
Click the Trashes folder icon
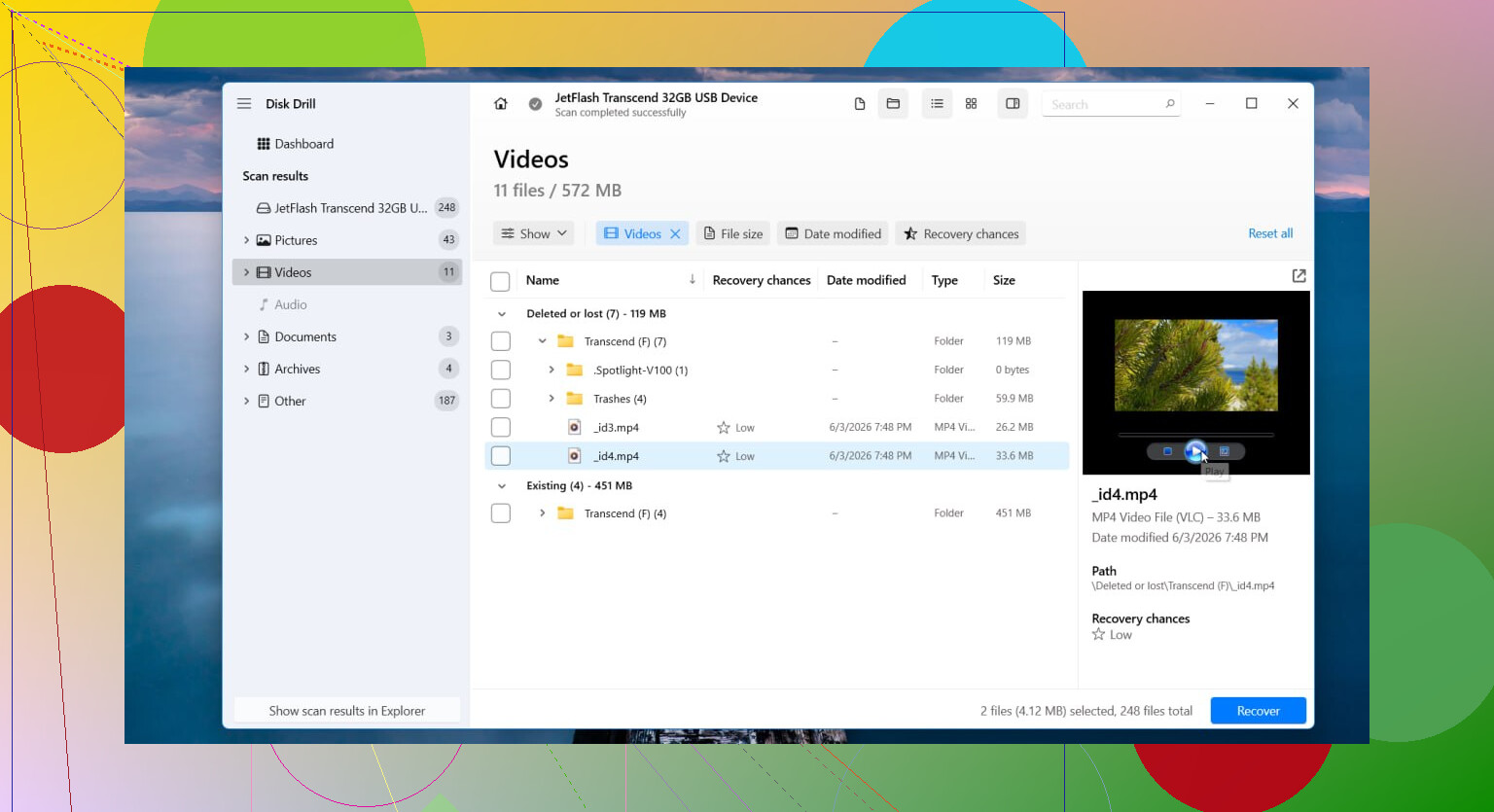pyautogui.click(x=575, y=399)
